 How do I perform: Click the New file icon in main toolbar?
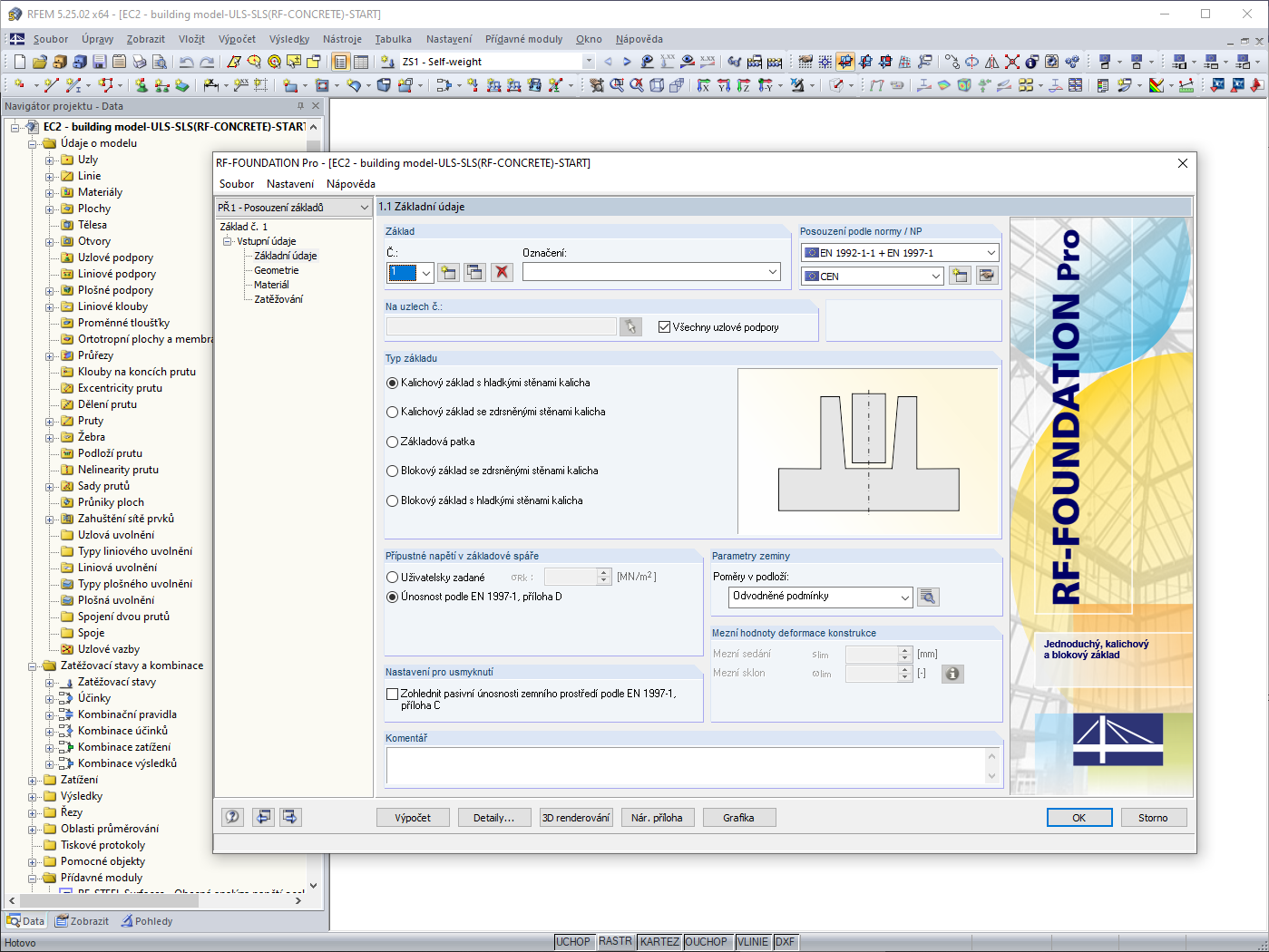pyautogui.click(x=19, y=62)
